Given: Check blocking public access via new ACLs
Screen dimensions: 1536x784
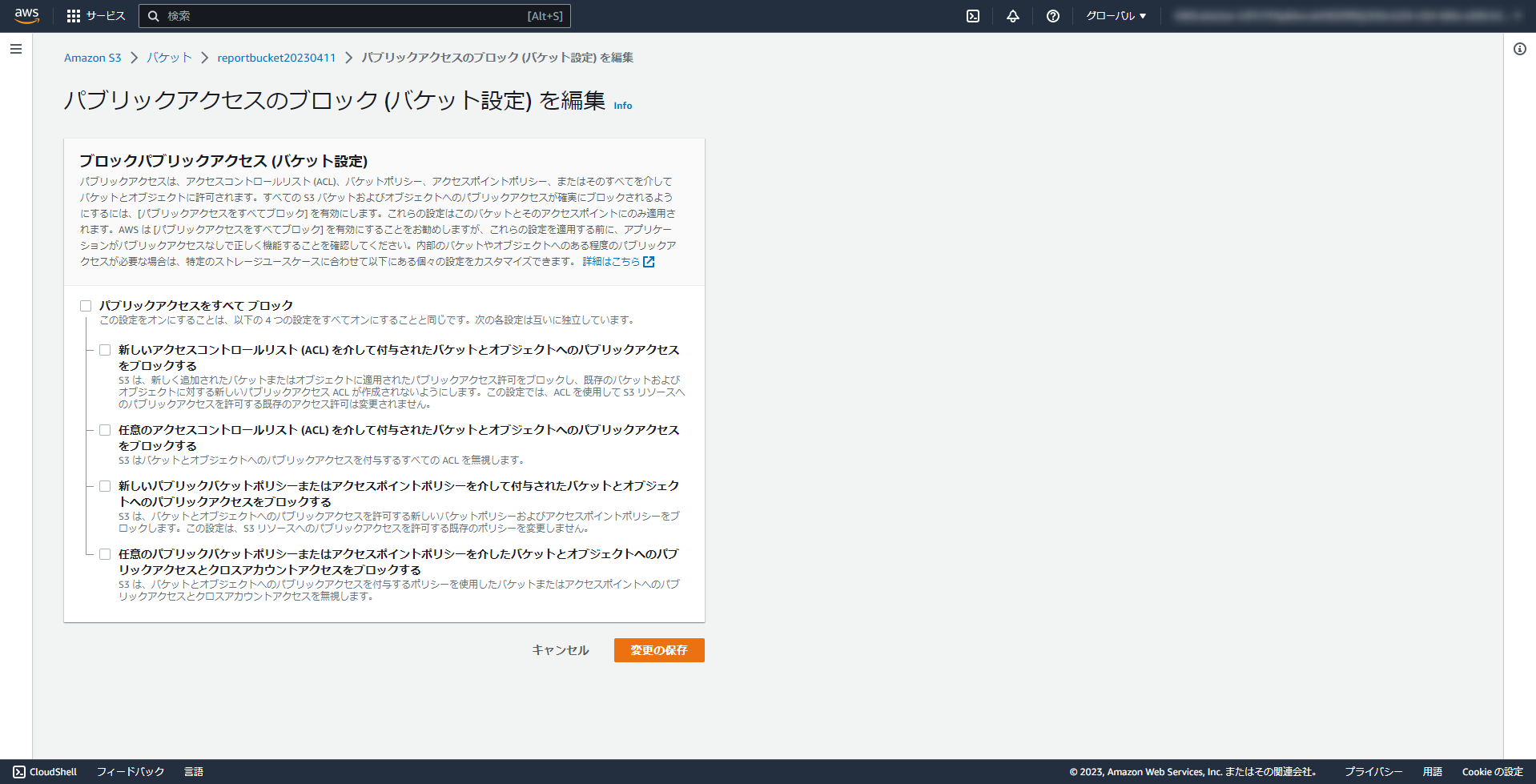Looking at the screenshot, I should click(105, 349).
